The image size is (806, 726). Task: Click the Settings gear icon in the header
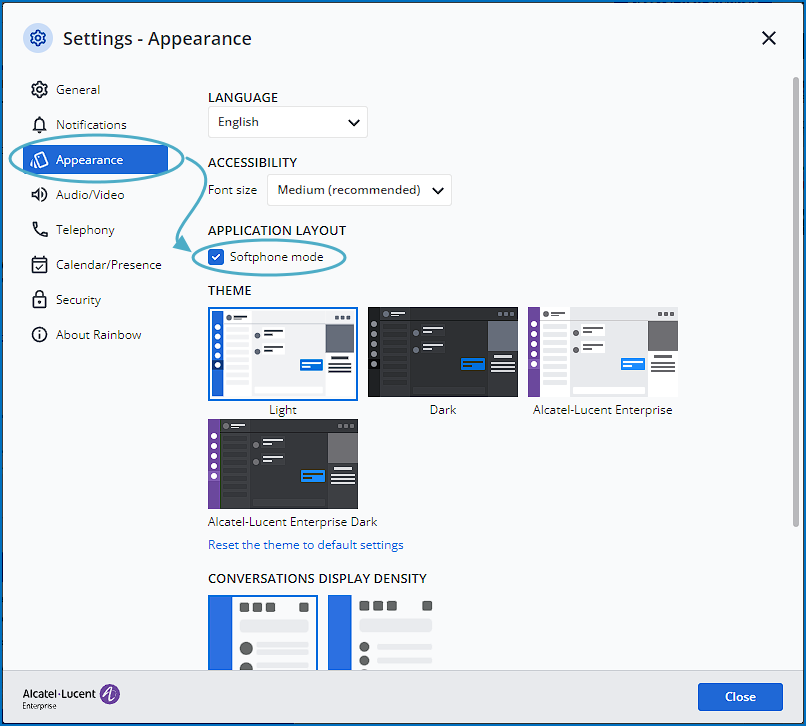click(38, 38)
